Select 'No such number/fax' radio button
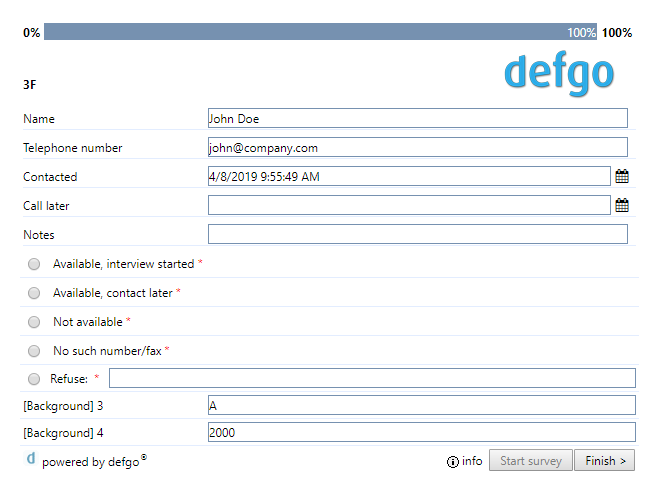The height and width of the screenshot is (494, 650). point(34,351)
